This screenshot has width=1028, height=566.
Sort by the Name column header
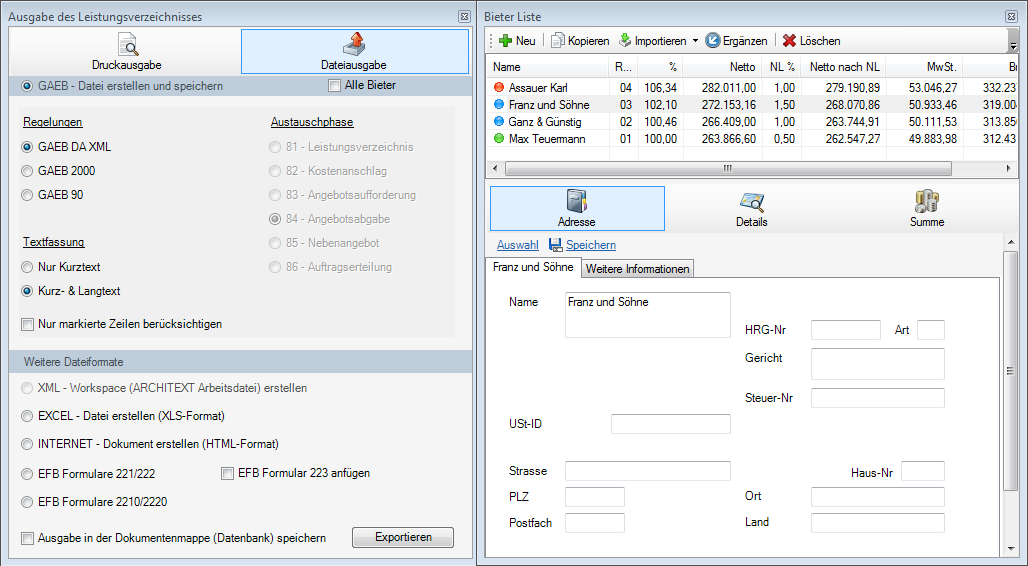click(x=548, y=67)
